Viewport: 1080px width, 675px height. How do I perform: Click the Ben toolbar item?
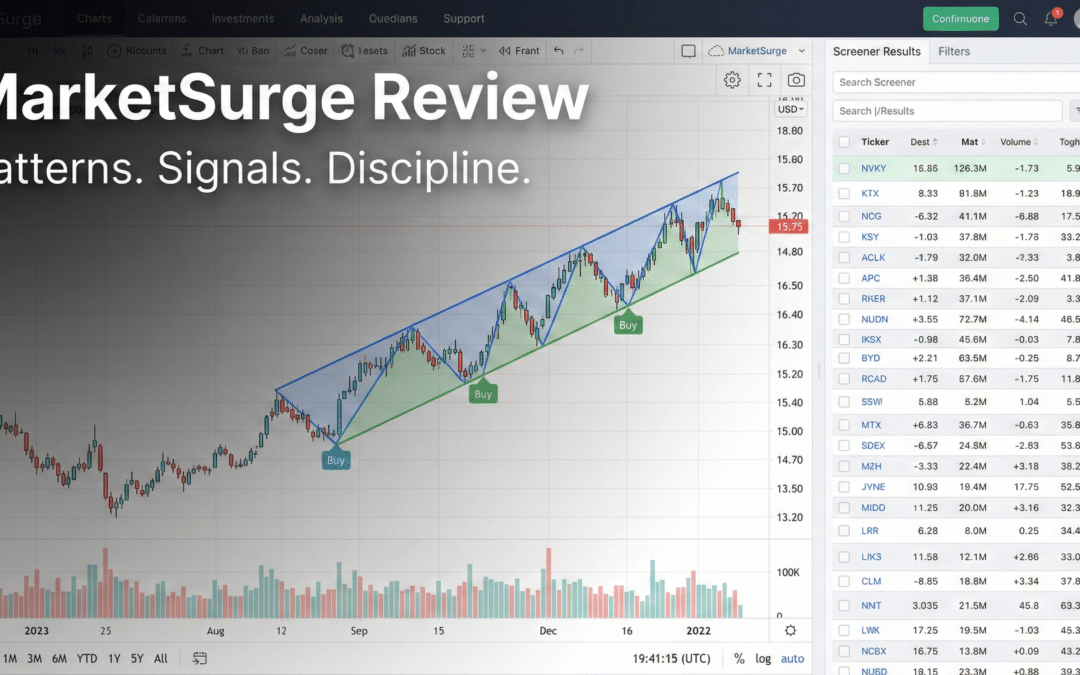coord(253,51)
